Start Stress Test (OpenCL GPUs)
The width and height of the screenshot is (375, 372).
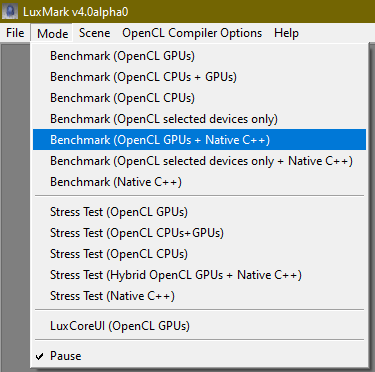tap(199, 212)
